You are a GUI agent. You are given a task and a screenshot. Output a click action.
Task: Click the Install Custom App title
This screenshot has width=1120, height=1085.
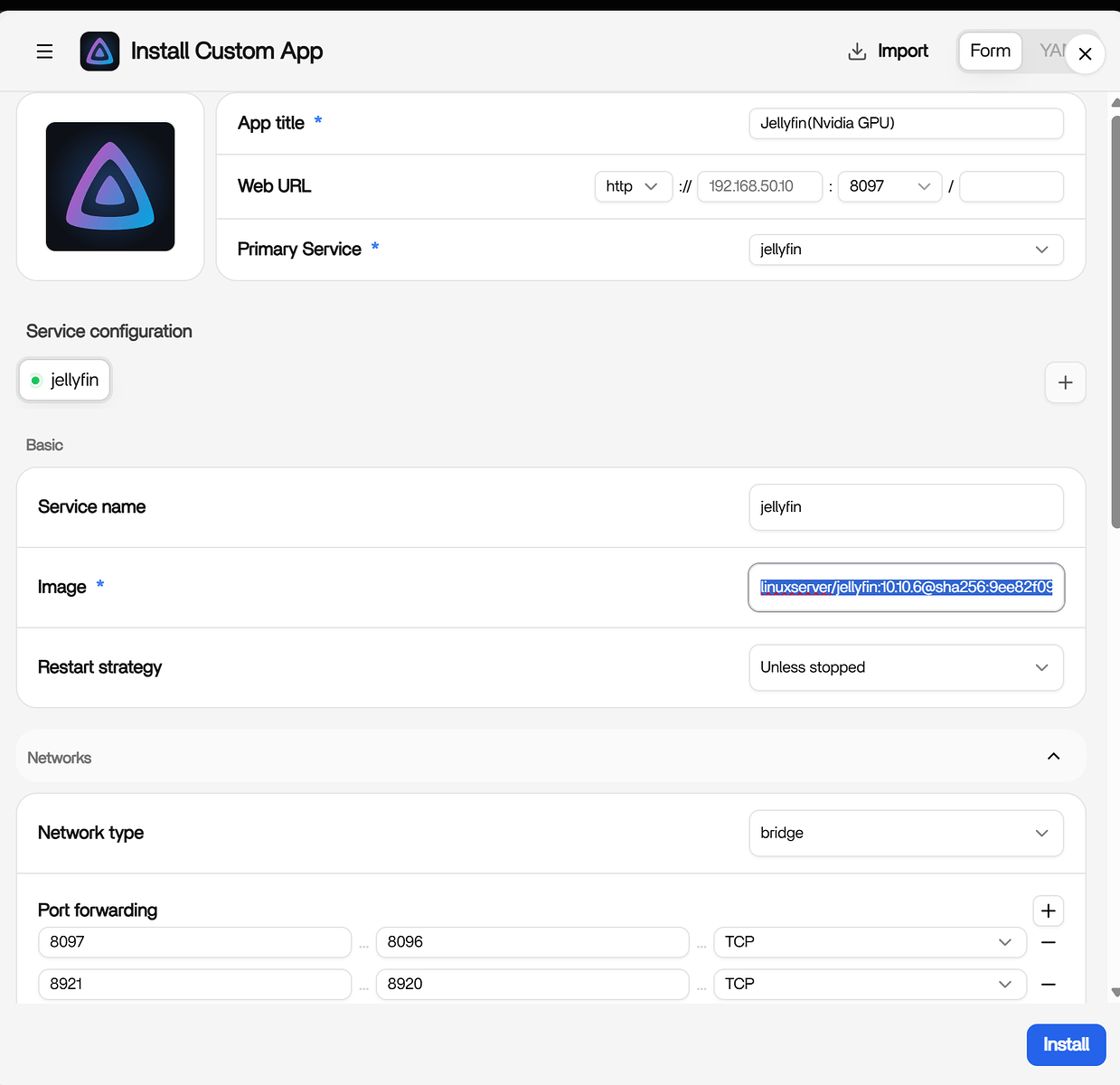[x=227, y=52]
